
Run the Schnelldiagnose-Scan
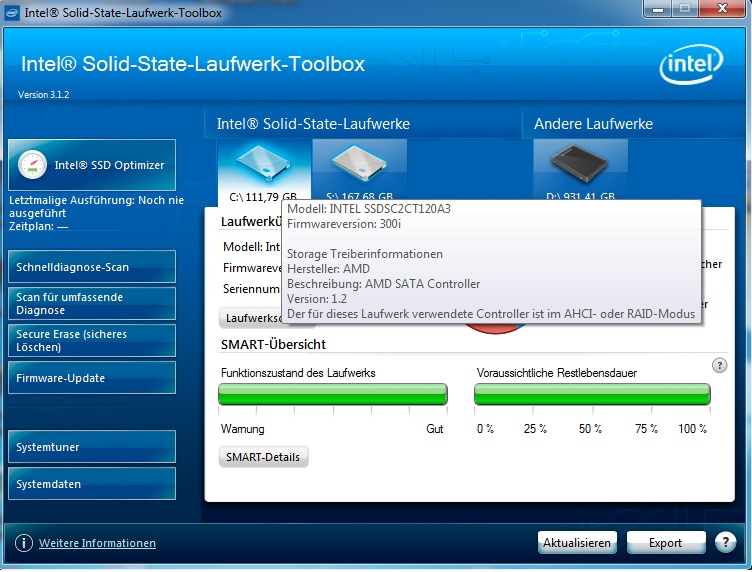point(92,267)
